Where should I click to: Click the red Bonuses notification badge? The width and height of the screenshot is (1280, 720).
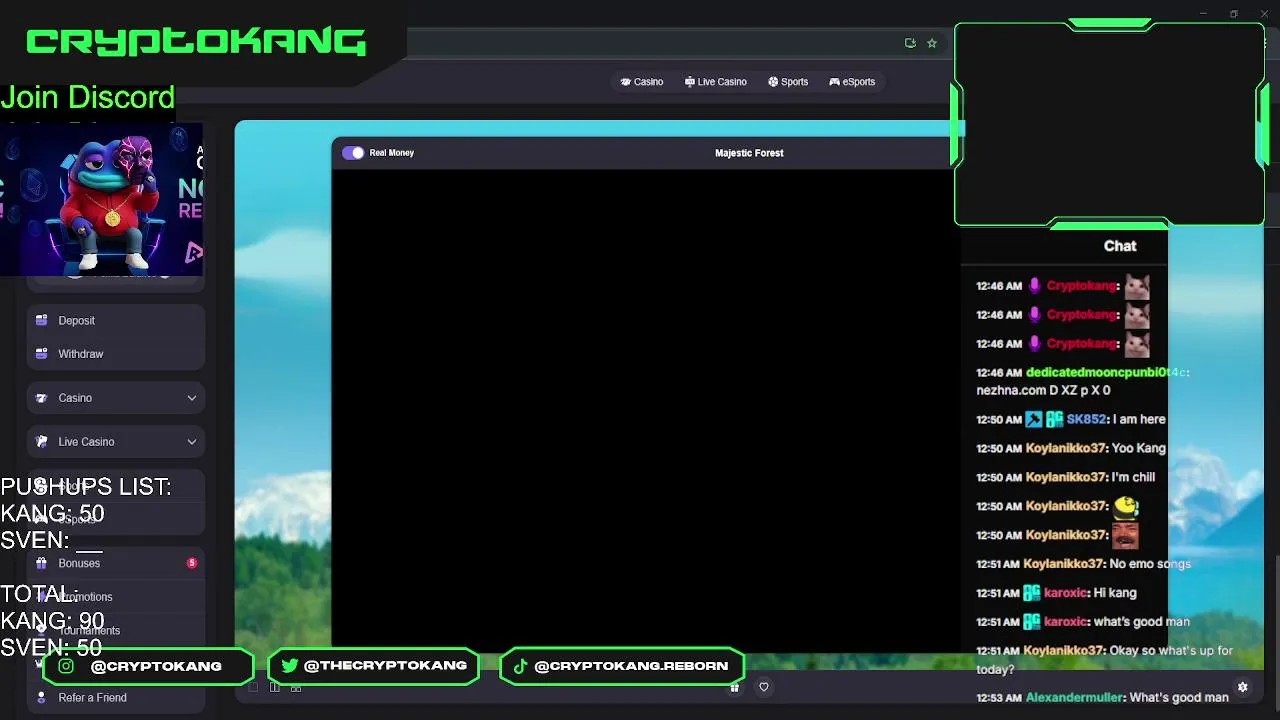tap(191, 563)
